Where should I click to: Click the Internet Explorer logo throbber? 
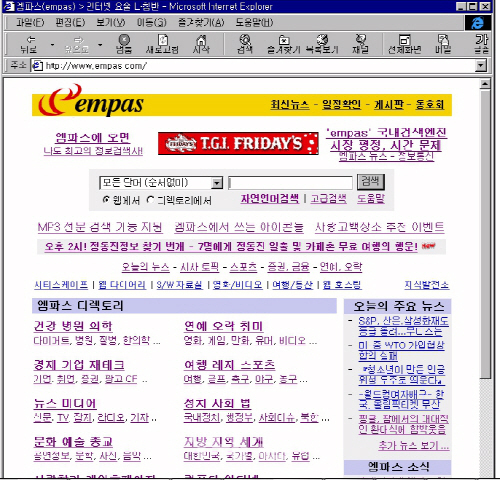tap(478, 23)
